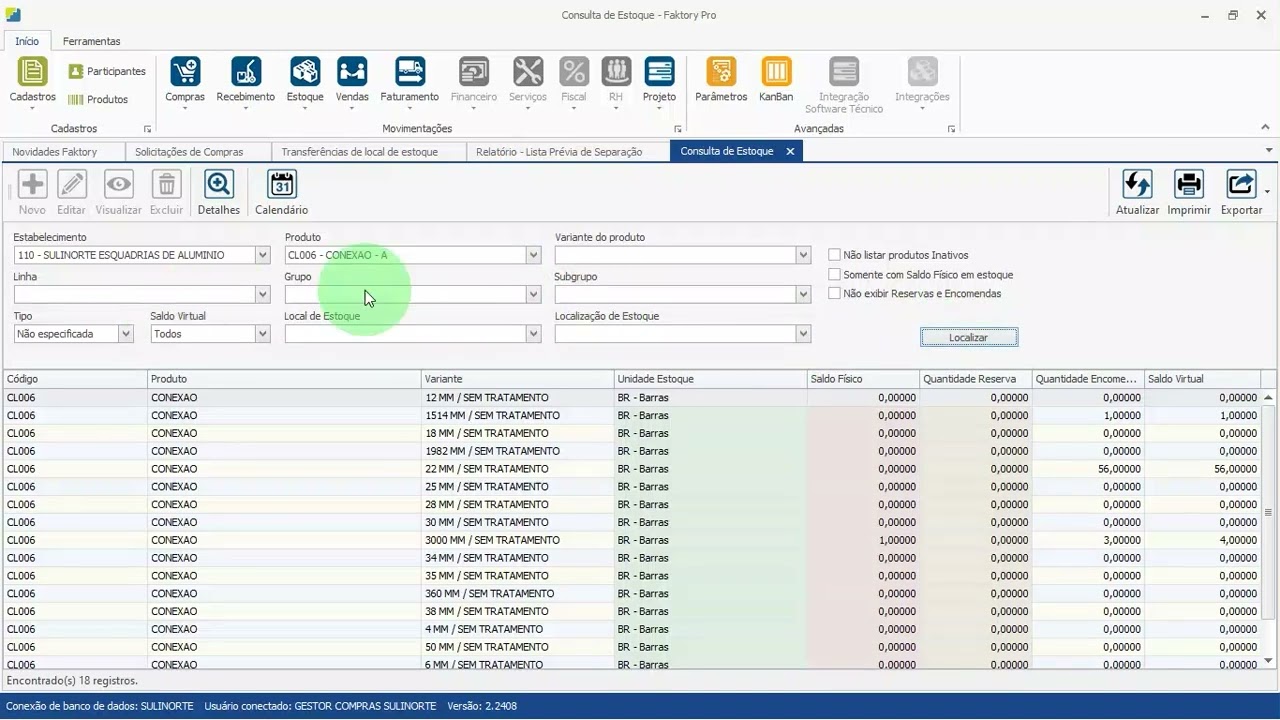Click the Localizar button
The height and width of the screenshot is (720, 1280).
pos(969,337)
